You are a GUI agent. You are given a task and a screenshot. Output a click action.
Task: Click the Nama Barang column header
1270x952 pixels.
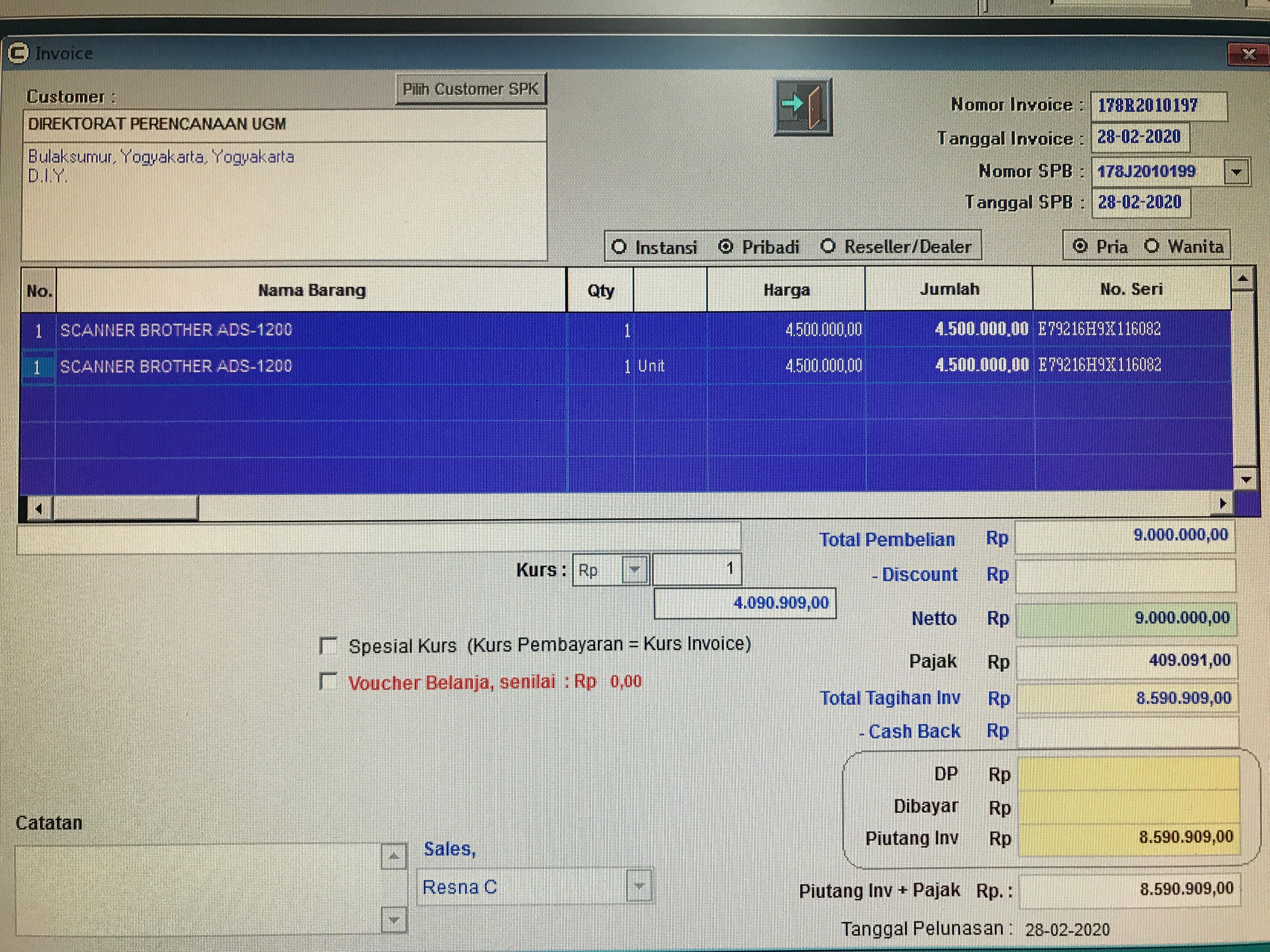311,290
